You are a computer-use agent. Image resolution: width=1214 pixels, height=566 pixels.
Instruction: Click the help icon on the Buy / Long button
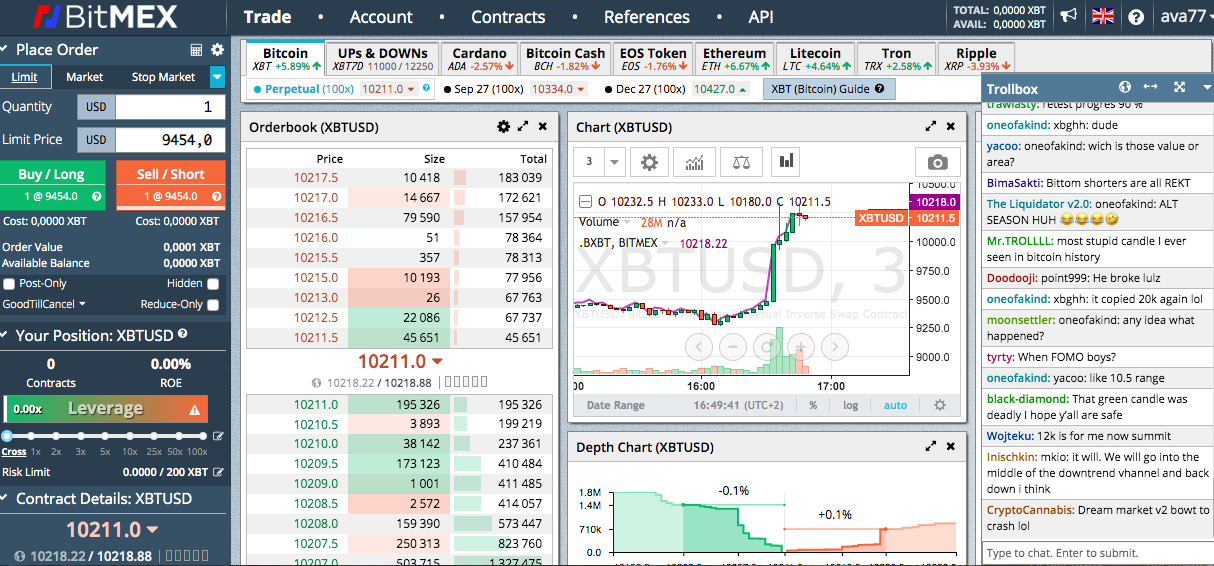(97, 197)
